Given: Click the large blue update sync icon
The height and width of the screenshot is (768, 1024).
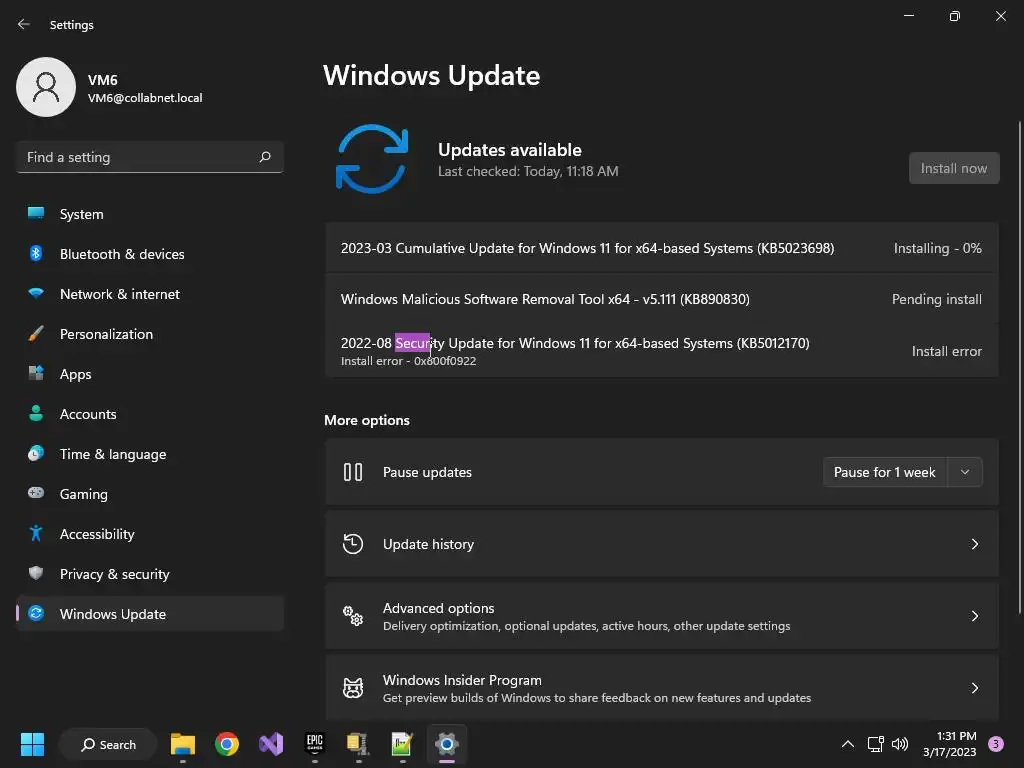Looking at the screenshot, I should tap(372, 159).
